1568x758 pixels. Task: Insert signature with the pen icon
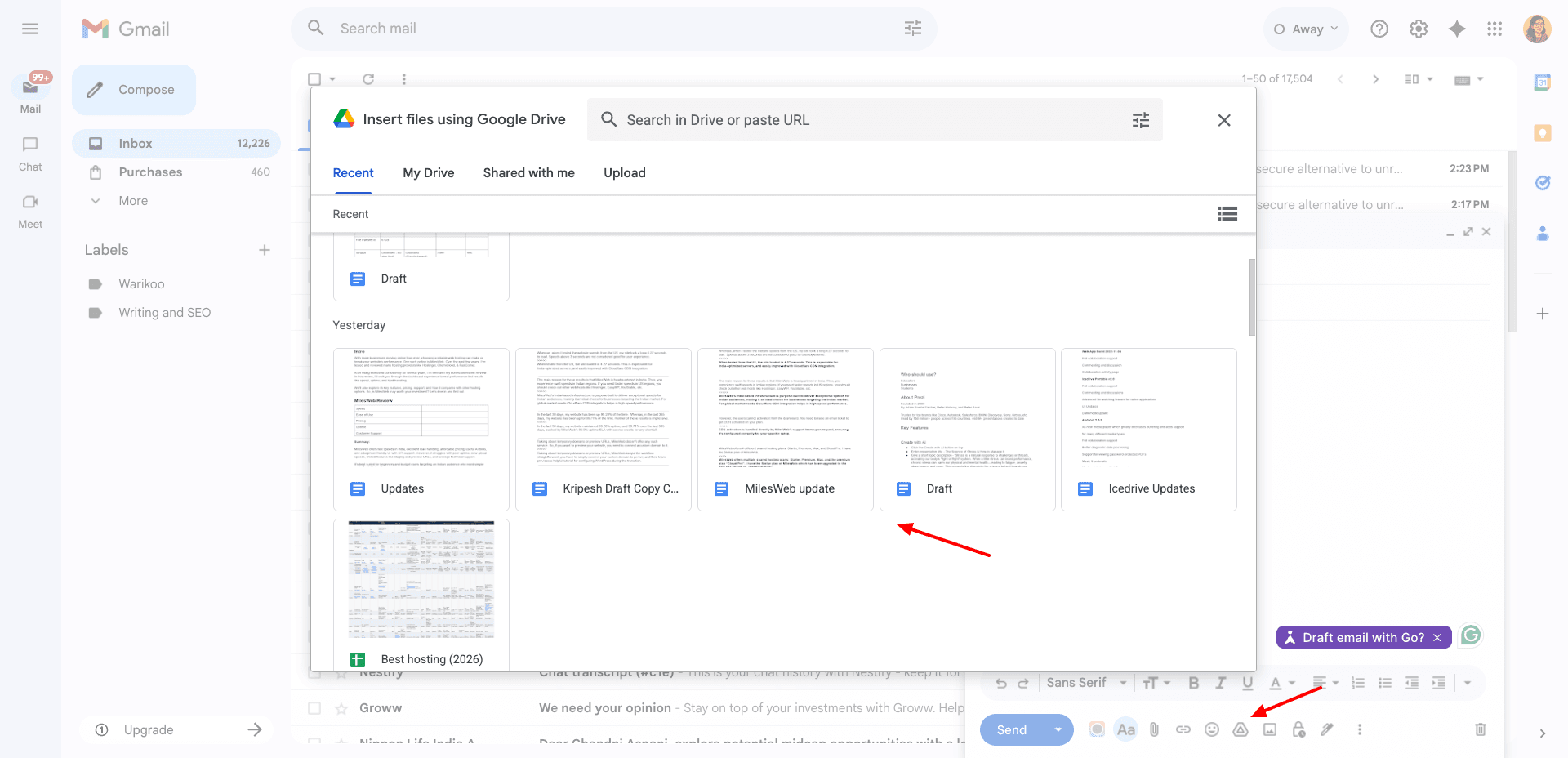(x=1327, y=729)
